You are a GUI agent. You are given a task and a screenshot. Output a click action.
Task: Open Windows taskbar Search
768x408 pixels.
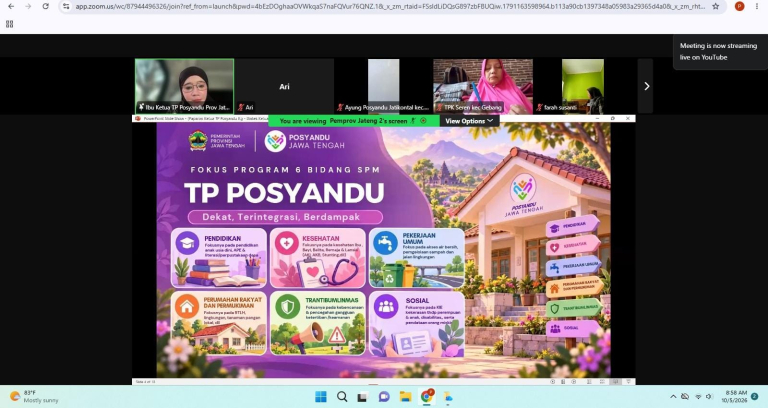(x=342, y=396)
